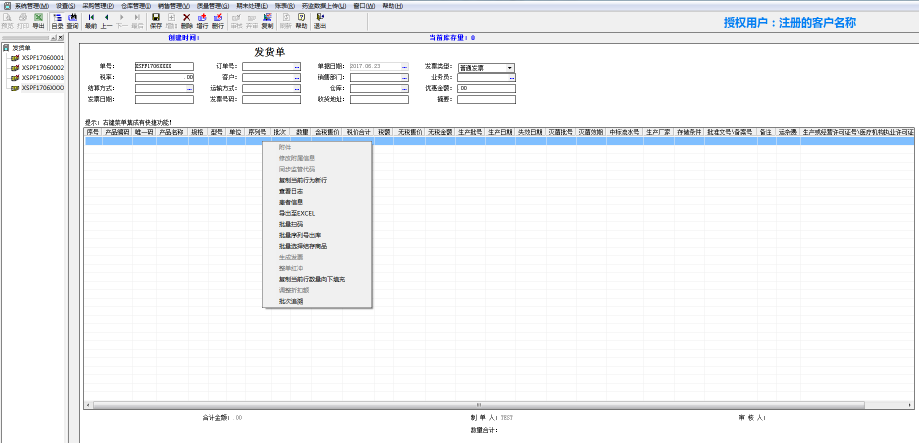Open the 仓库管理 menu
Screen dimensions: 919x443
135,6
